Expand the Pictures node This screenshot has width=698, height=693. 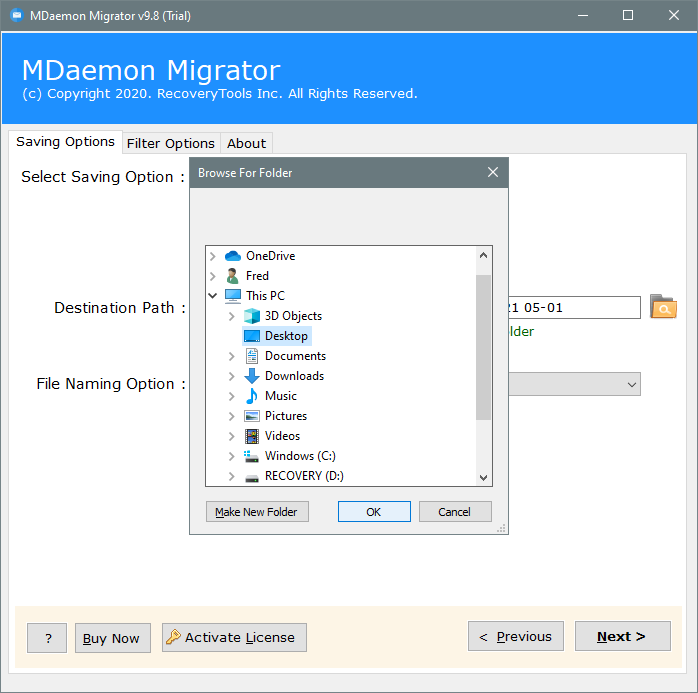pos(231,416)
